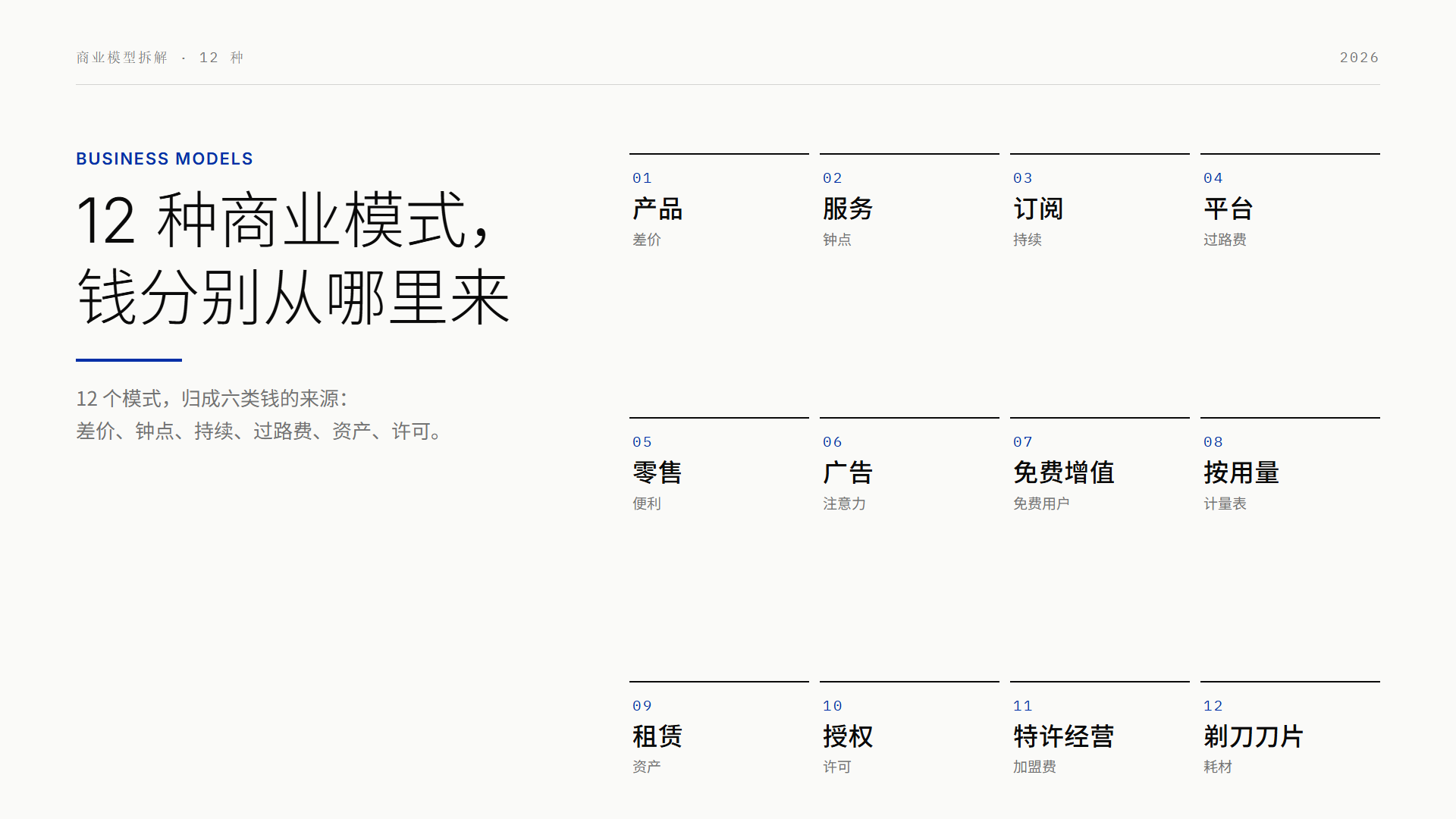This screenshot has width=1456, height=819.
Task: Select the '按用量' card title
Action: [1241, 472]
